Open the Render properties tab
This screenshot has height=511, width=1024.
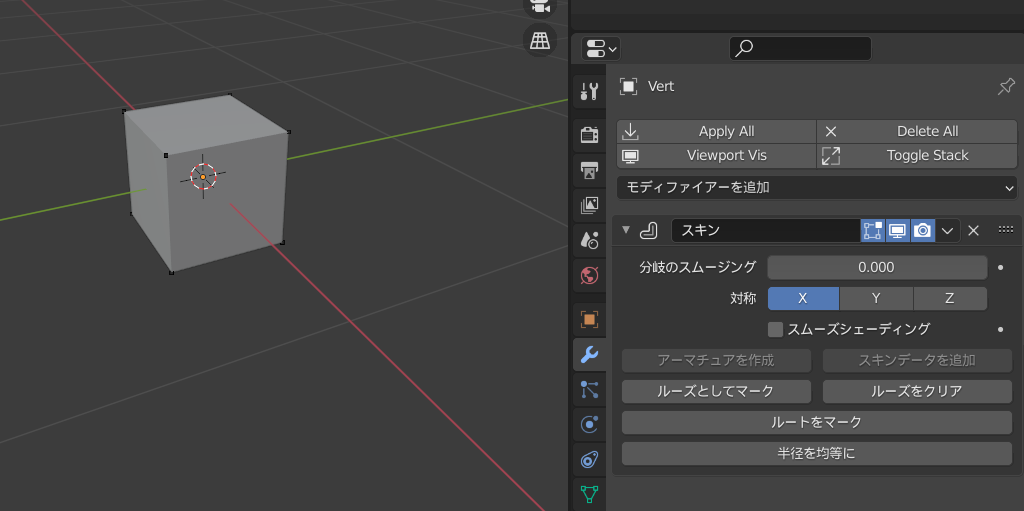(x=589, y=135)
